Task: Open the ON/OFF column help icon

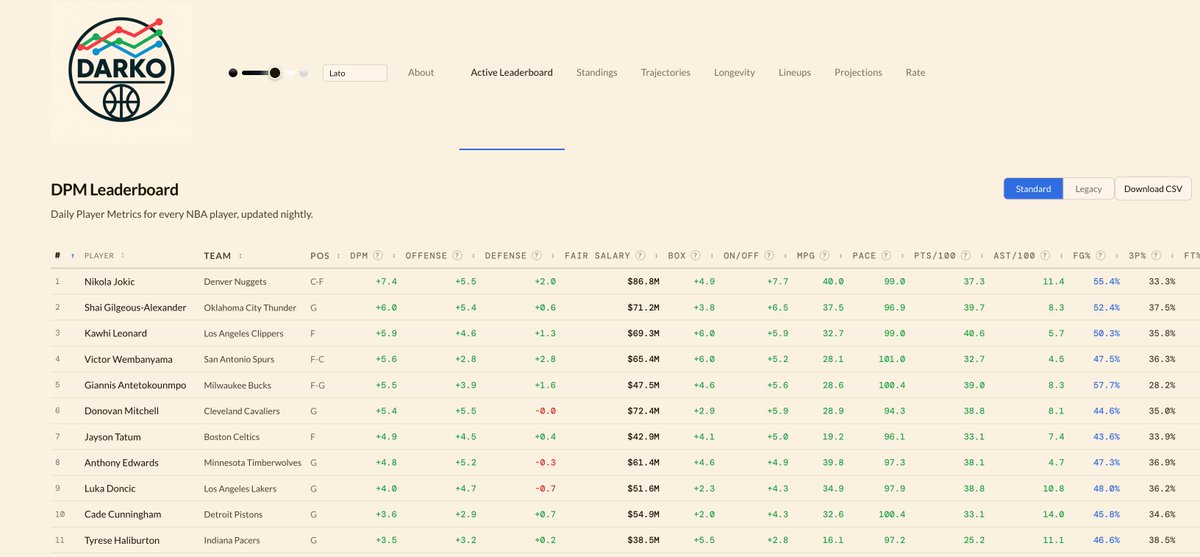Action: tap(769, 255)
